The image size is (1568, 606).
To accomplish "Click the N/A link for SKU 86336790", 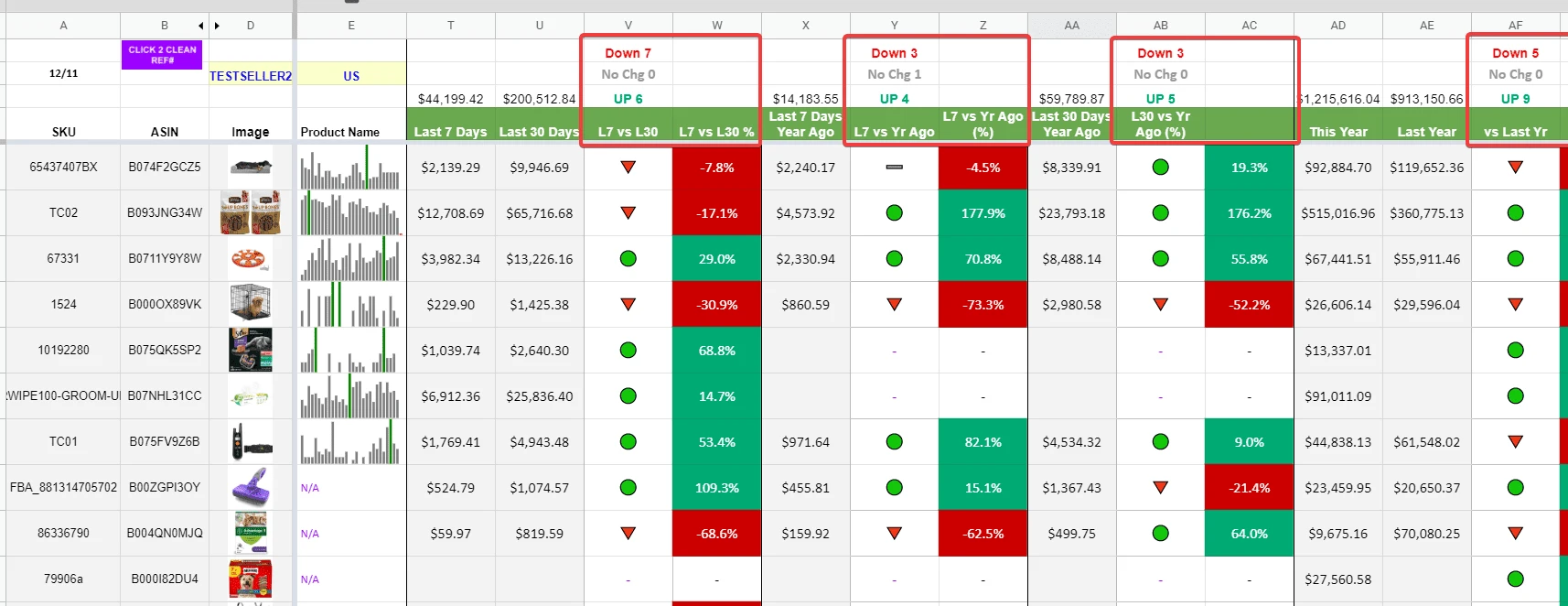I will pyautogui.click(x=309, y=533).
